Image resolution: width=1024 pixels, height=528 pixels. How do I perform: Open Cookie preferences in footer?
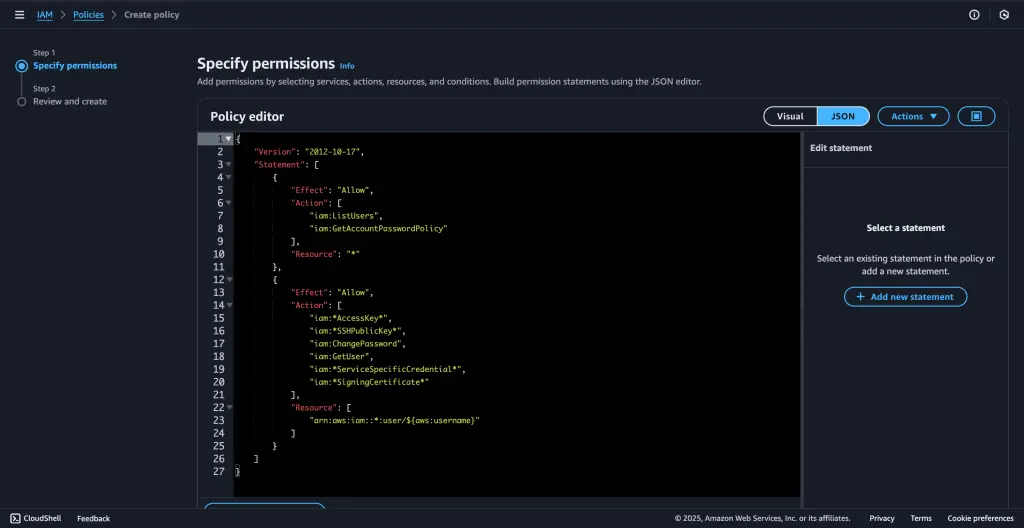pyautogui.click(x=980, y=518)
